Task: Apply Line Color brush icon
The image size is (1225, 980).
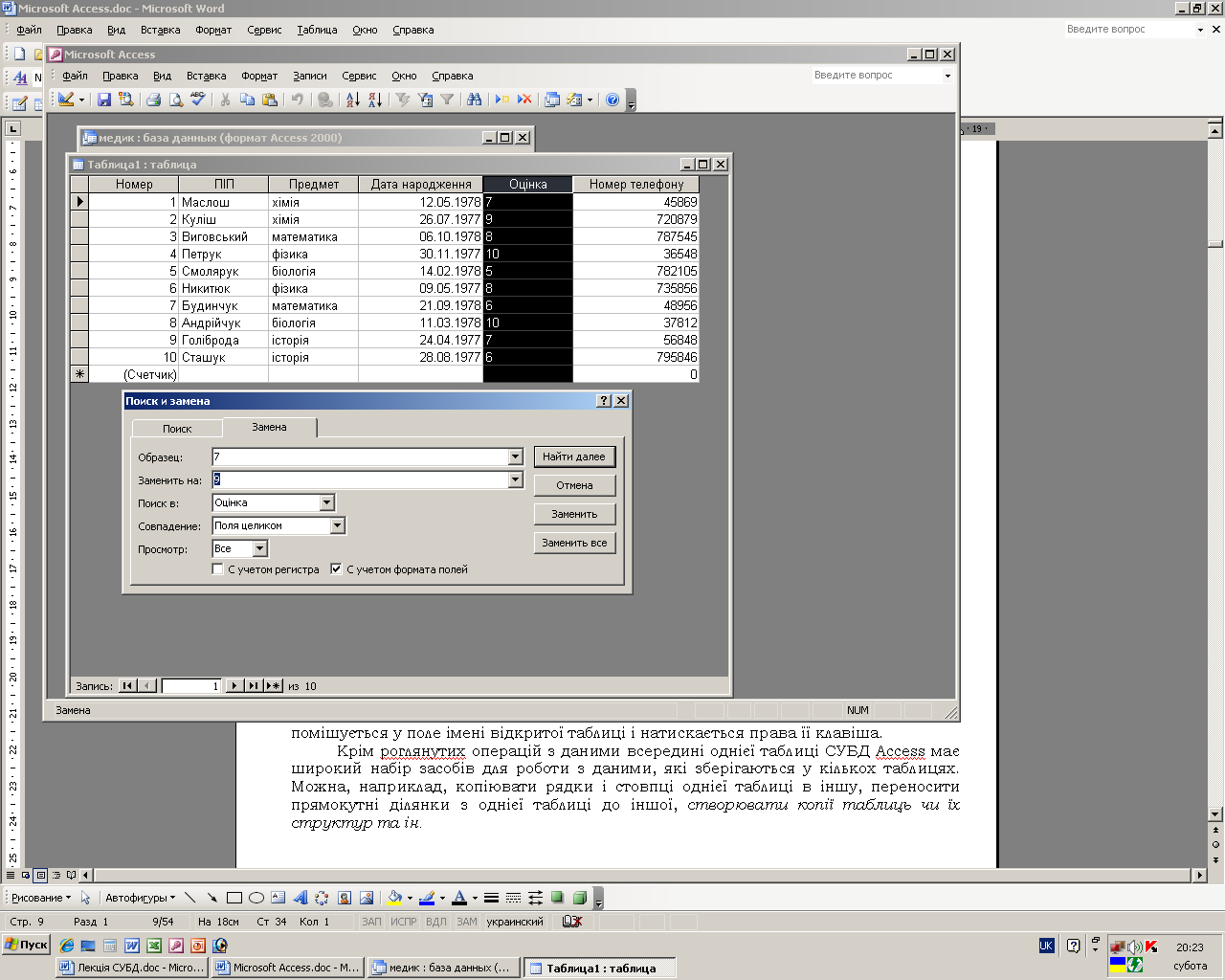Action: click(x=427, y=898)
